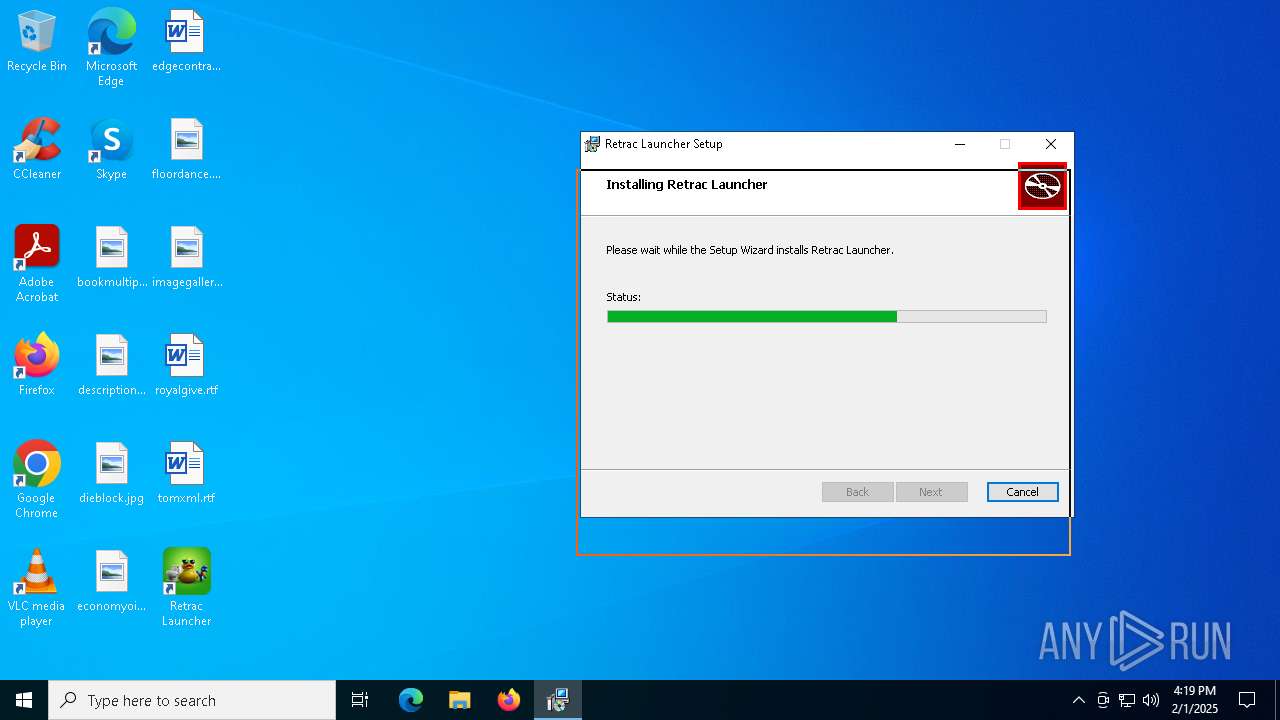The width and height of the screenshot is (1280, 720).
Task: Launch the Firefox desktop shortcut
Action: [x=37, y=365]
